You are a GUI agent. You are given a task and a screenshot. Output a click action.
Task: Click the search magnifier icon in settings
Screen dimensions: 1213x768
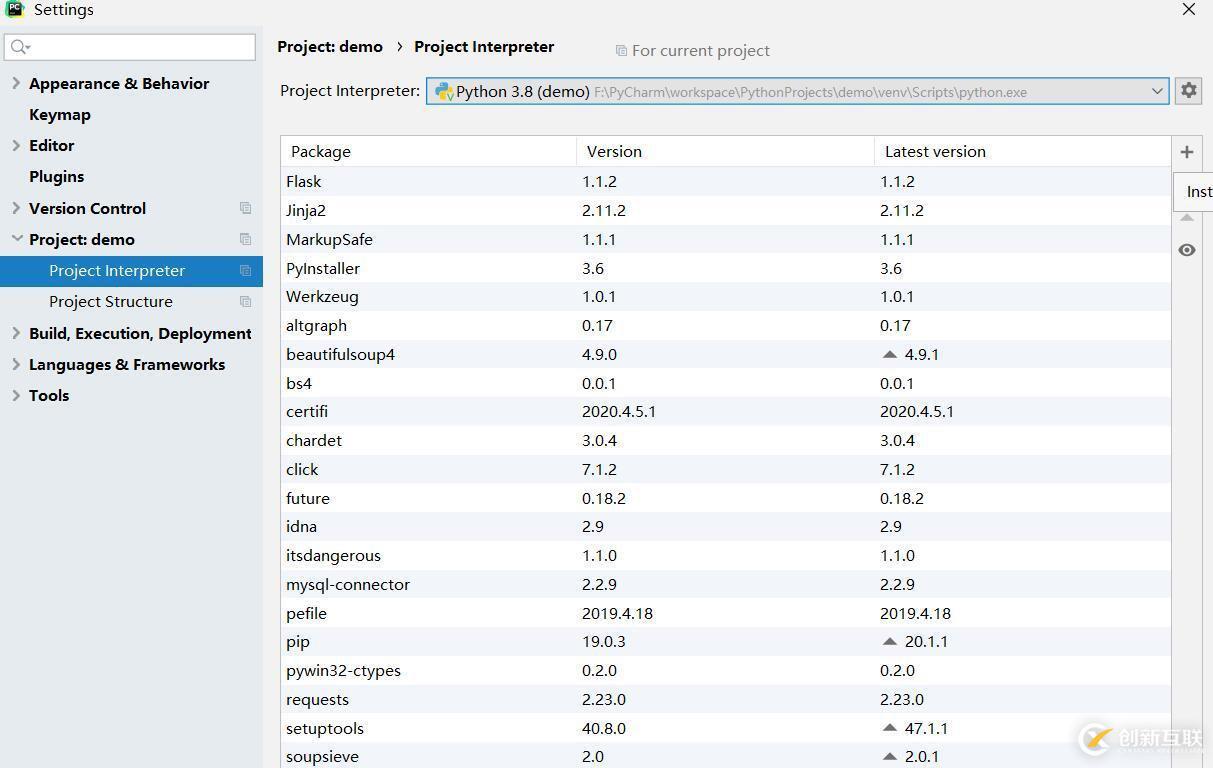pos(19,47)
